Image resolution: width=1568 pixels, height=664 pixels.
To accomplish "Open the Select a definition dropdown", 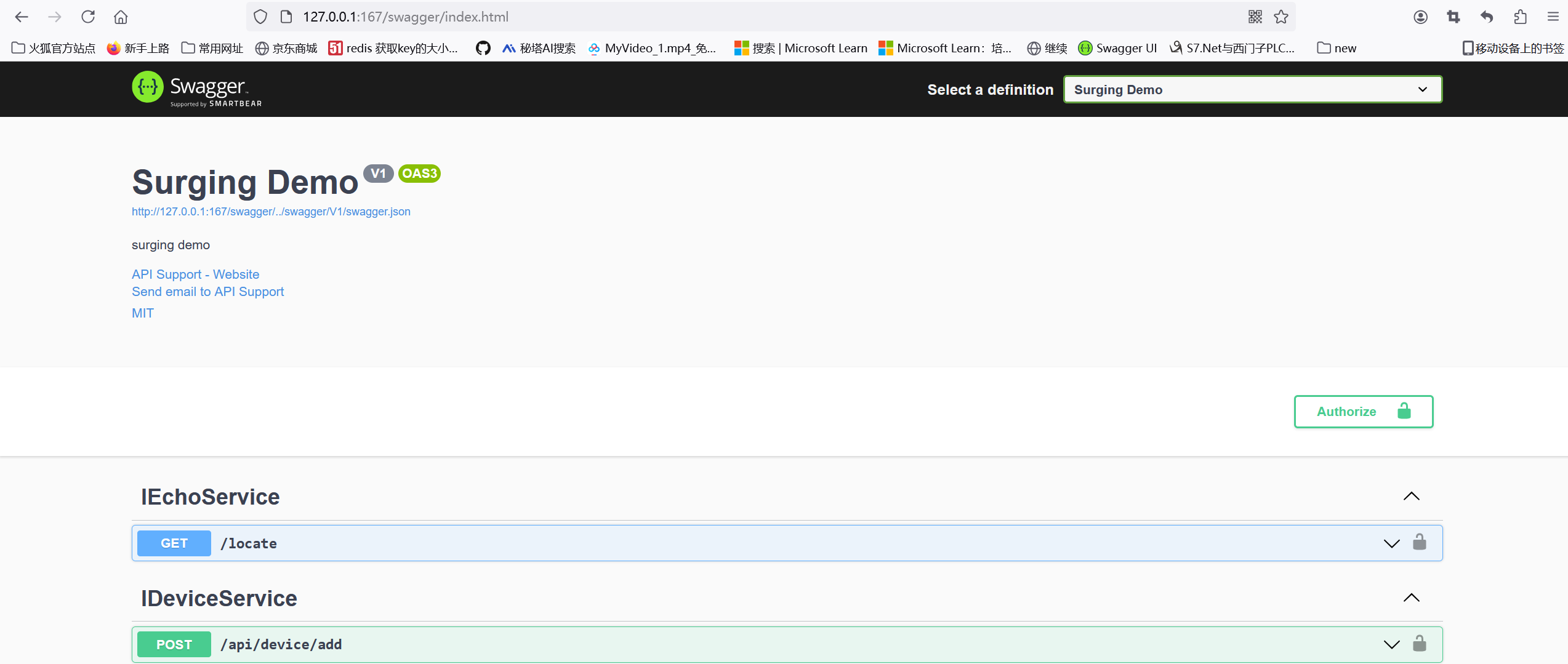I will tap(1252, 89).
